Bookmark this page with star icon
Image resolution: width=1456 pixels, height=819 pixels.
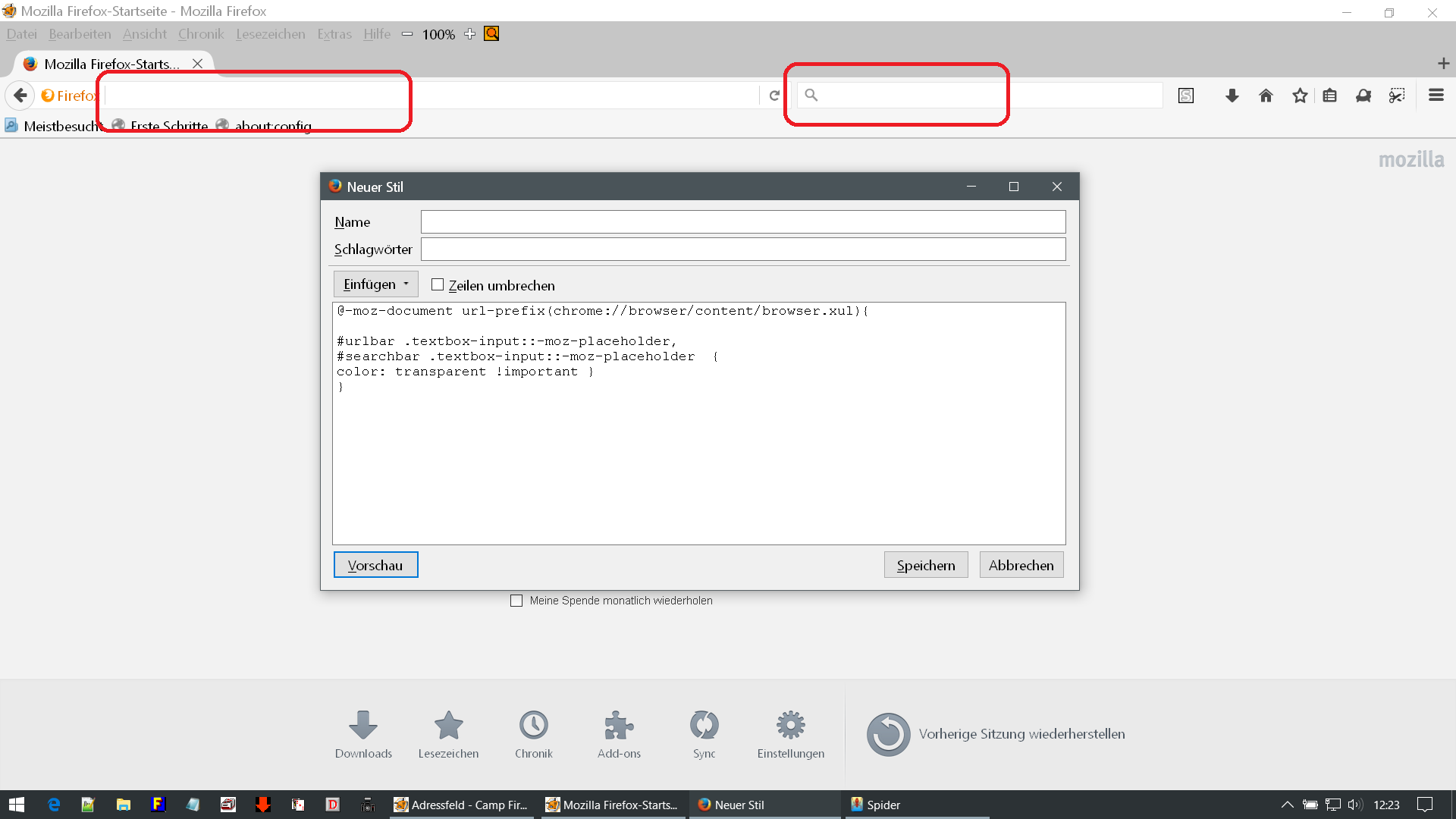pos(1300,96)
